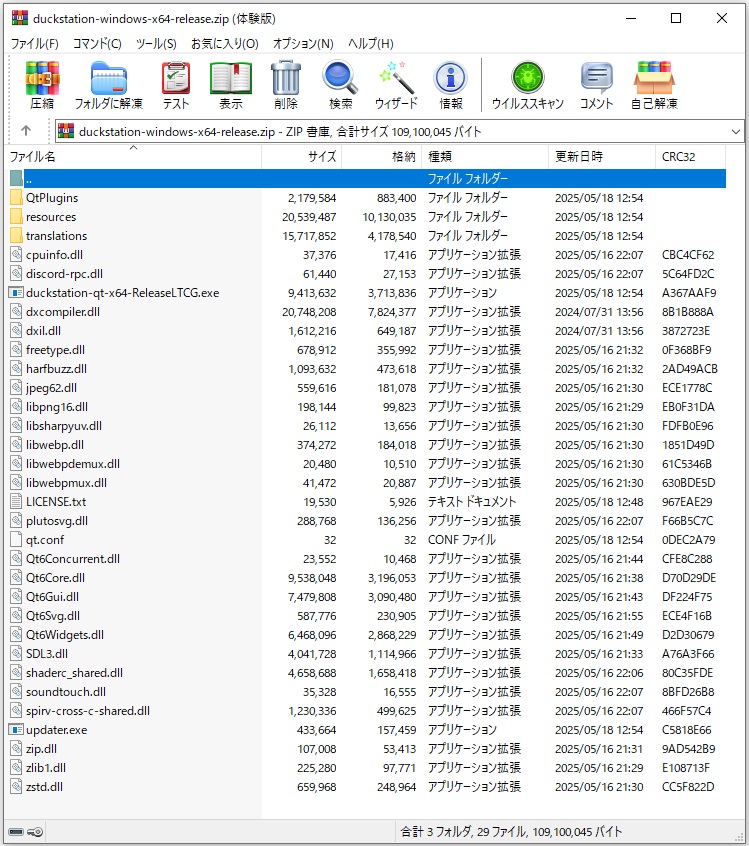Sort by サイズ column header

(302, 156)
